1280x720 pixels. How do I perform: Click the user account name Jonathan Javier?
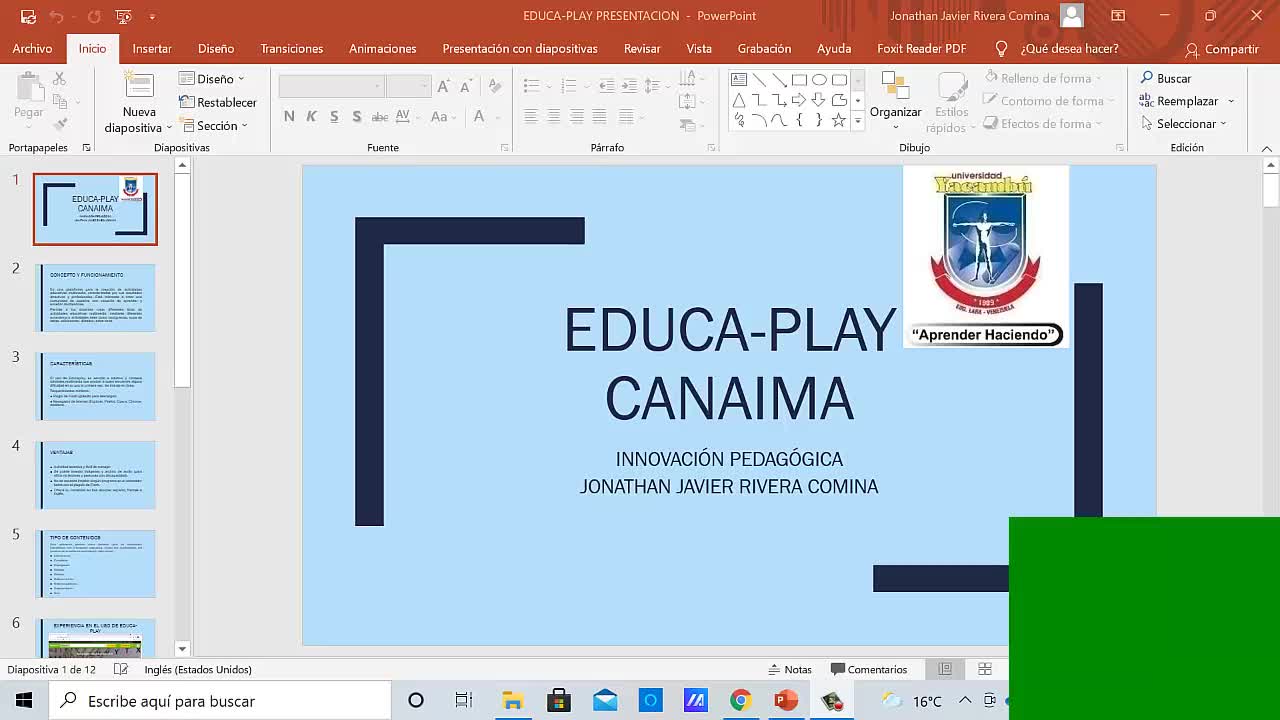pyautogui.click(x=969, y=16)
